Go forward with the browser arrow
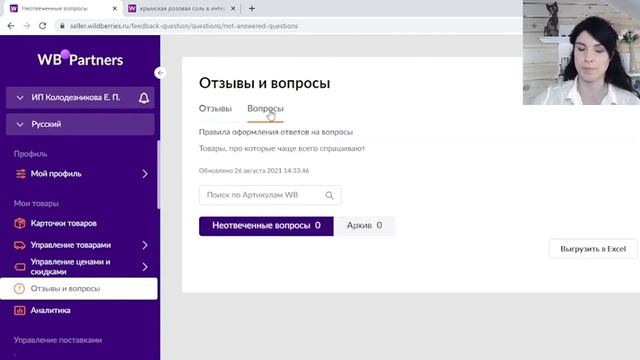640x360 pixels. point(27,26)
